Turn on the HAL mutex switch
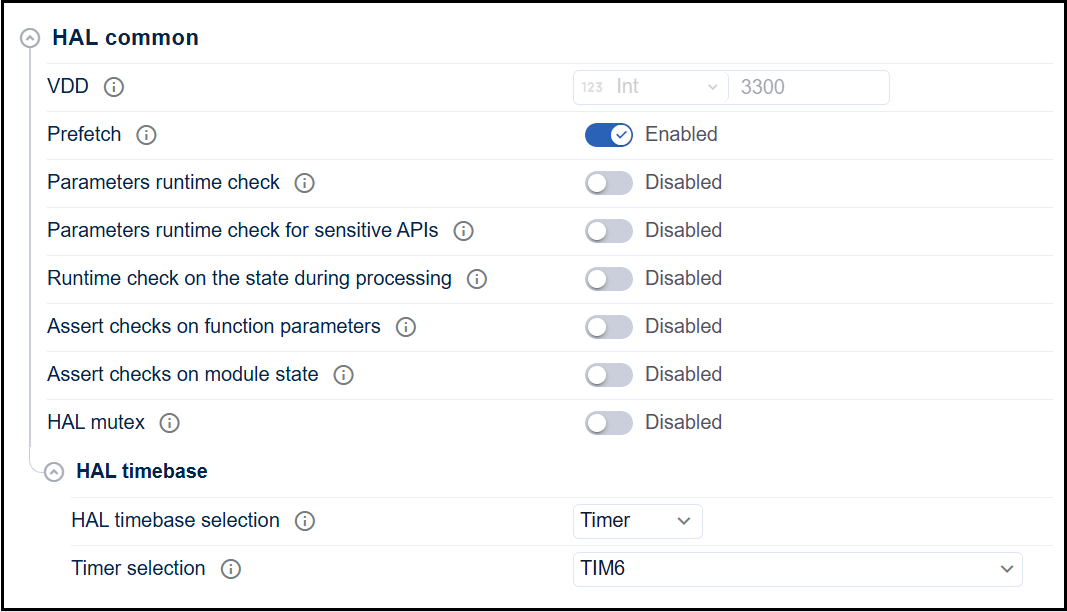Screen dimensions: 1067x612 tap(609, 423)
